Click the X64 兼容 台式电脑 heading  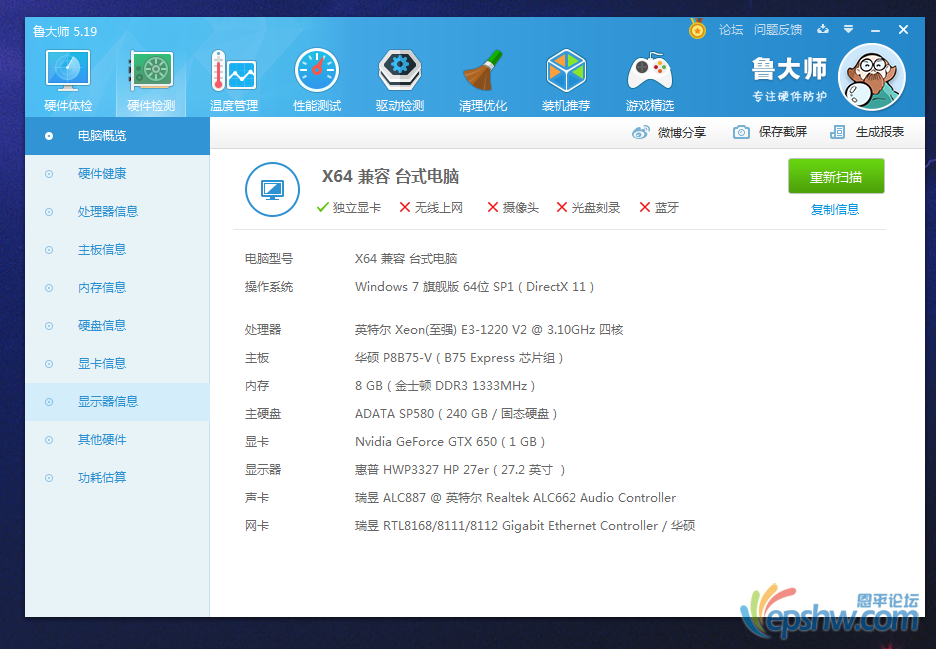click(x=390, y=177)
